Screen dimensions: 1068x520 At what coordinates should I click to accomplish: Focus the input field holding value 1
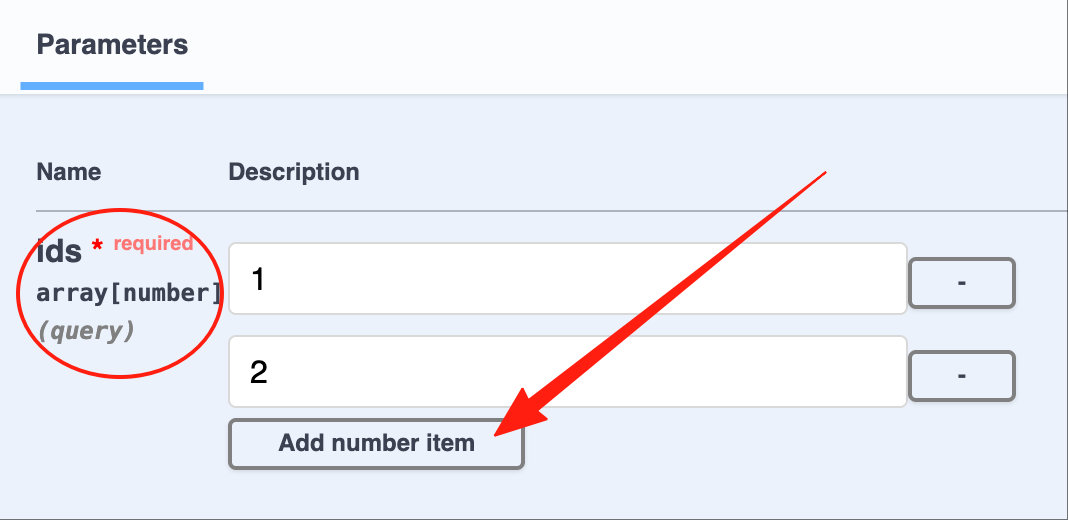click(567, 279)
